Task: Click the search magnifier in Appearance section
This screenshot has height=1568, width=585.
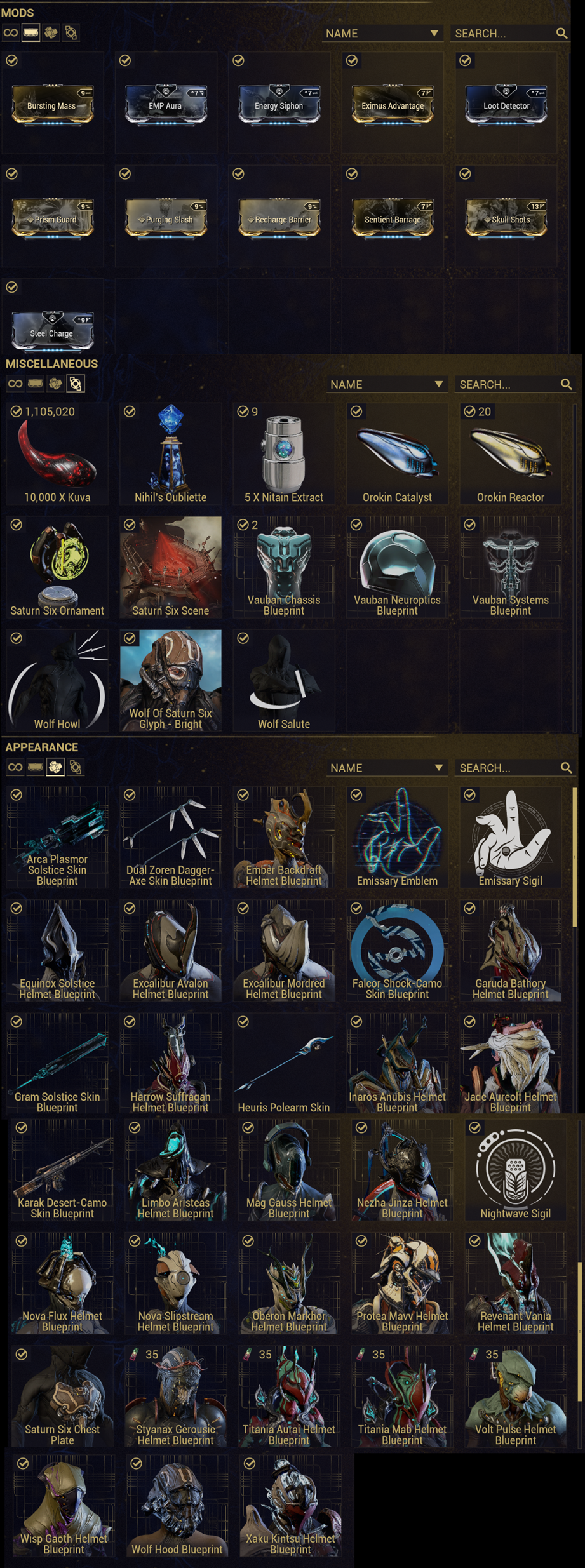Action: 566,767
